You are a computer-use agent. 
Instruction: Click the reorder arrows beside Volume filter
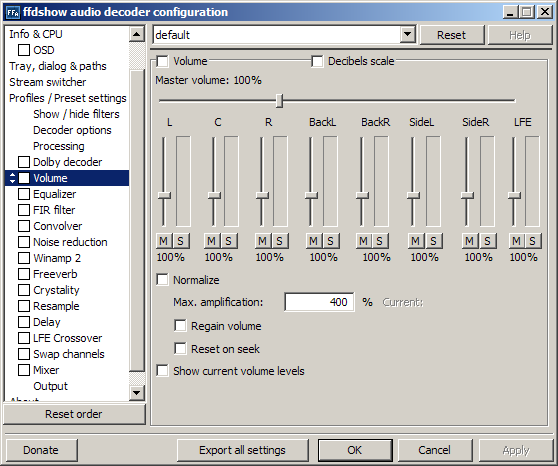pyautogui.click(x=12, y=178)
